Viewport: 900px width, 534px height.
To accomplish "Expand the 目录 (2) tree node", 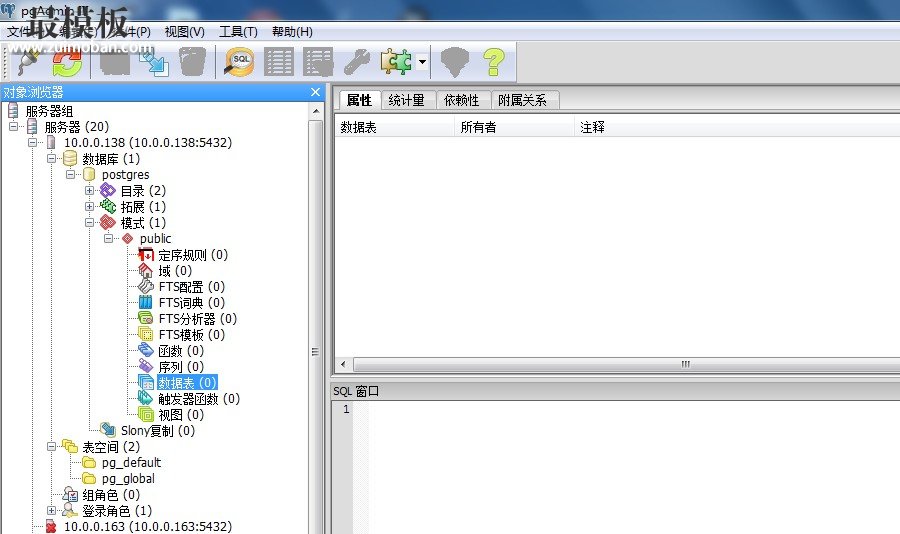I will pos(90,191).
